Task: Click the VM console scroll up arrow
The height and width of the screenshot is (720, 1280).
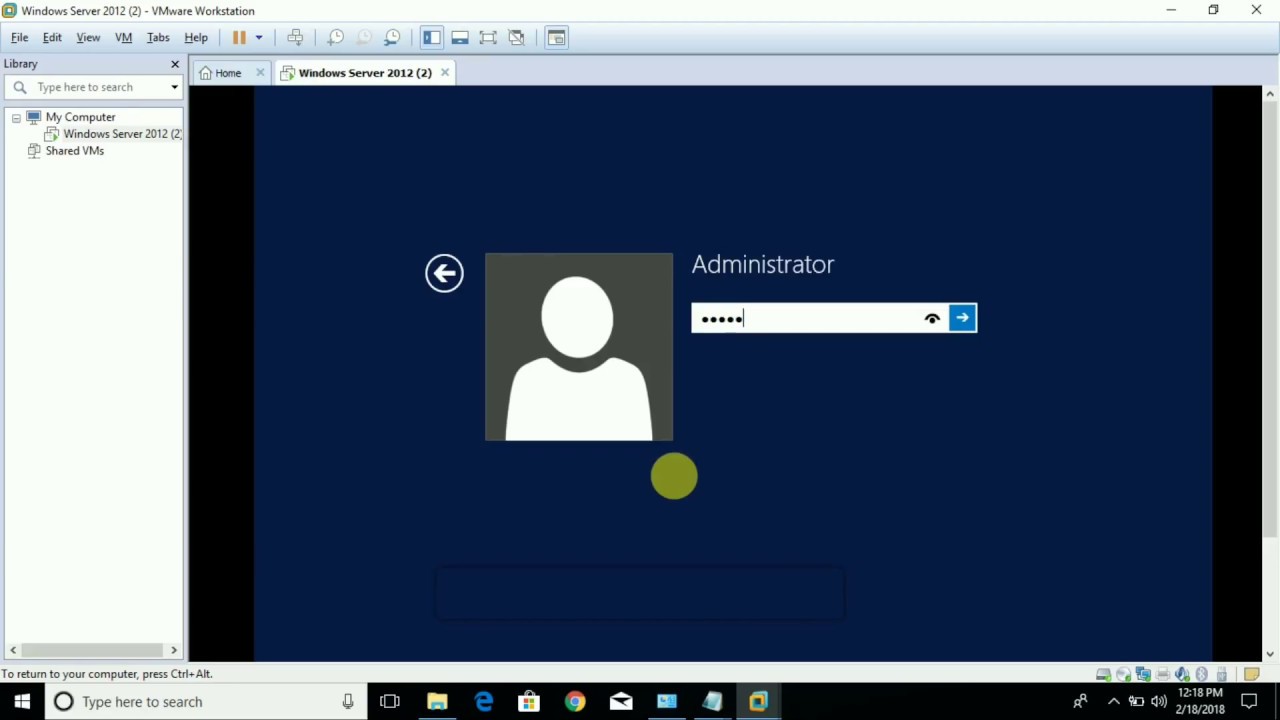Action: pos(1270,93)
